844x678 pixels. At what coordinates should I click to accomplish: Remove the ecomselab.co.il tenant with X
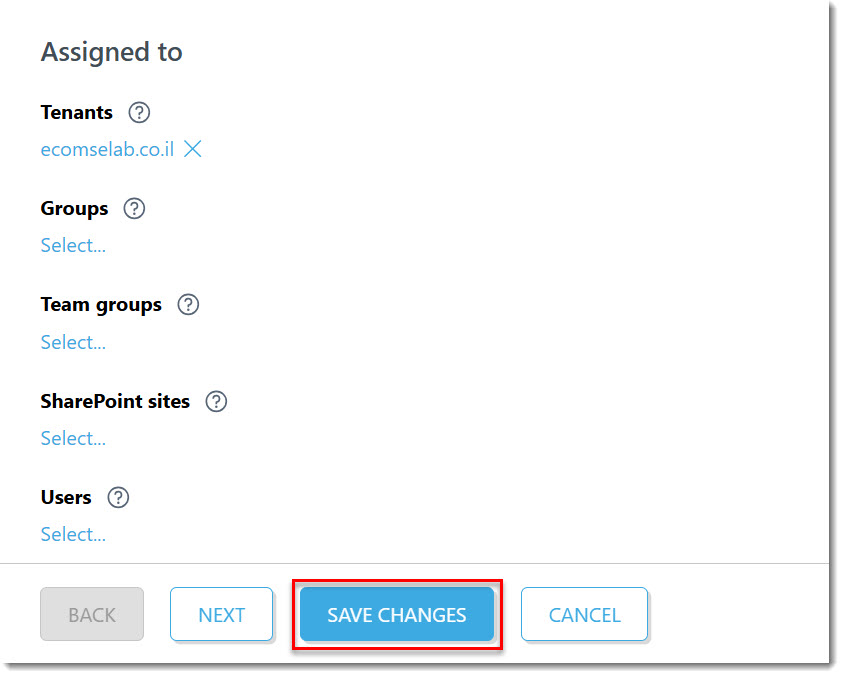pyautogui.click(x=193, y=149)
